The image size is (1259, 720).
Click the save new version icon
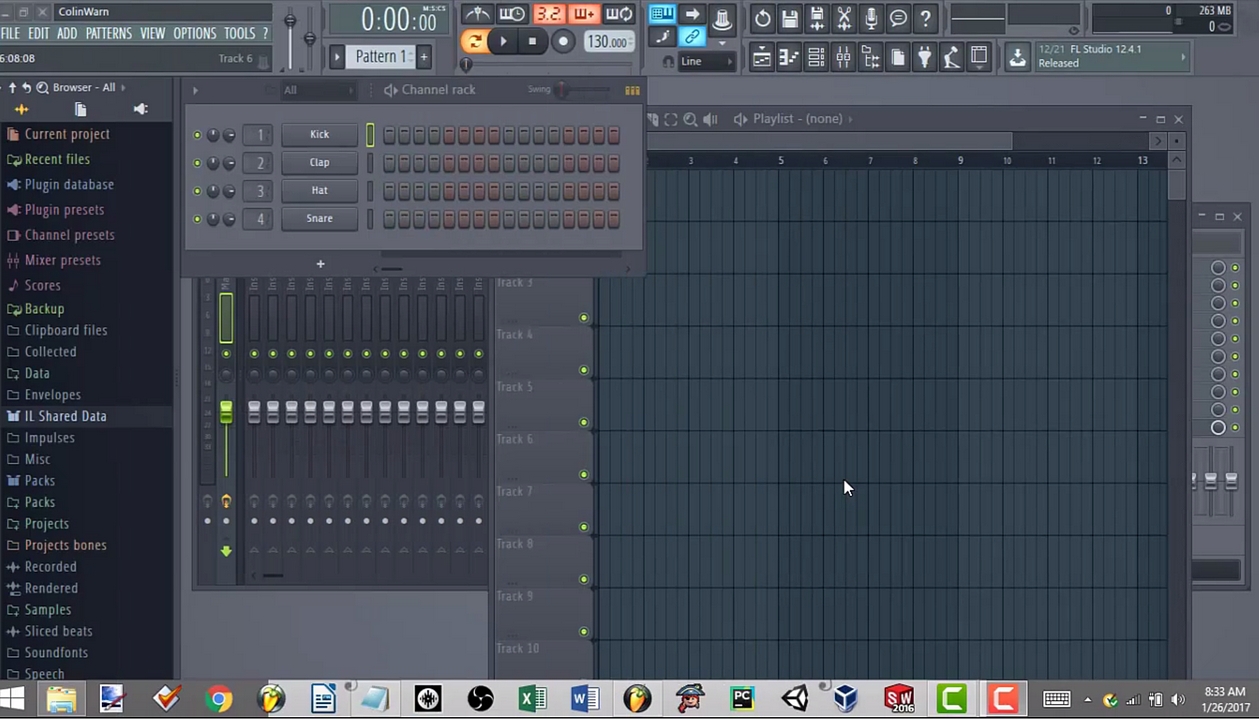817,18
